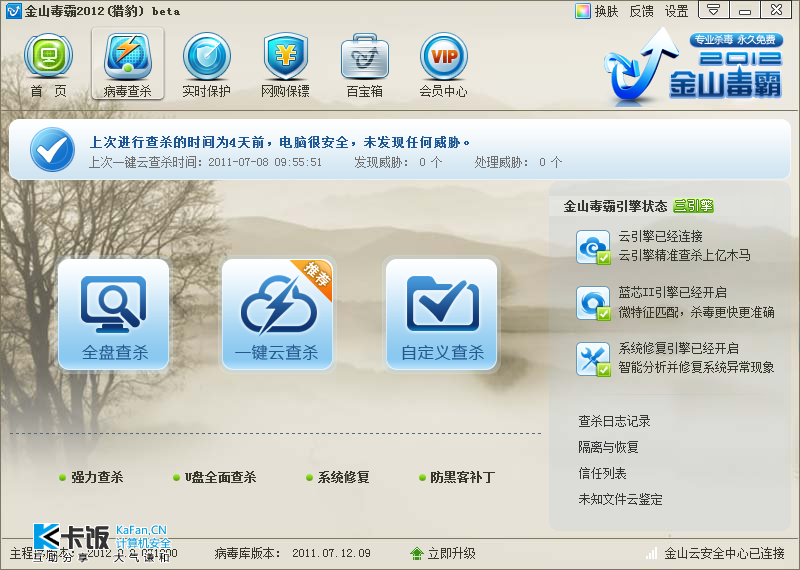Viewport: 800px width, 570px height.
Task: Open 查杀日志记录 scan log
Action: [x=614, y=422]
